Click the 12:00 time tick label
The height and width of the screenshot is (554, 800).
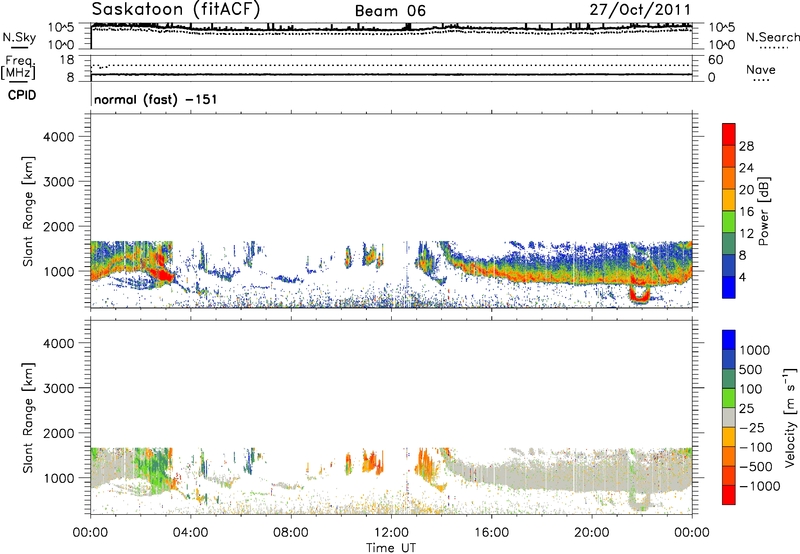[x=391, y=533]
